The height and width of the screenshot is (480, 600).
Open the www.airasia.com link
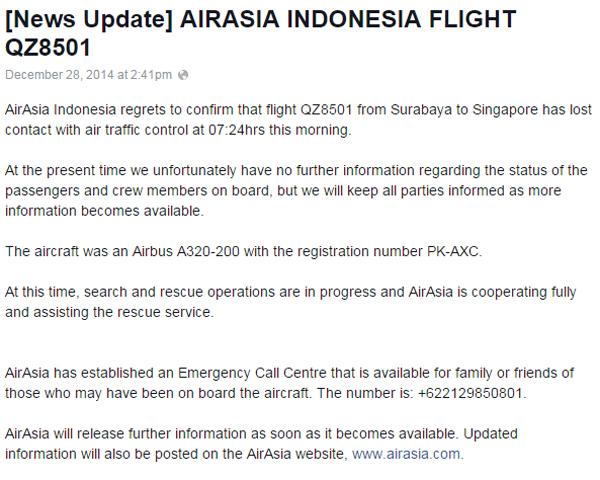click(406, 454)
